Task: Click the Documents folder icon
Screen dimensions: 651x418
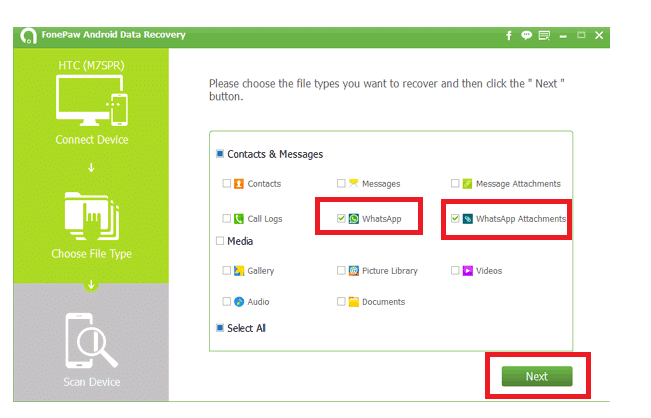Action: coord(353,302)
